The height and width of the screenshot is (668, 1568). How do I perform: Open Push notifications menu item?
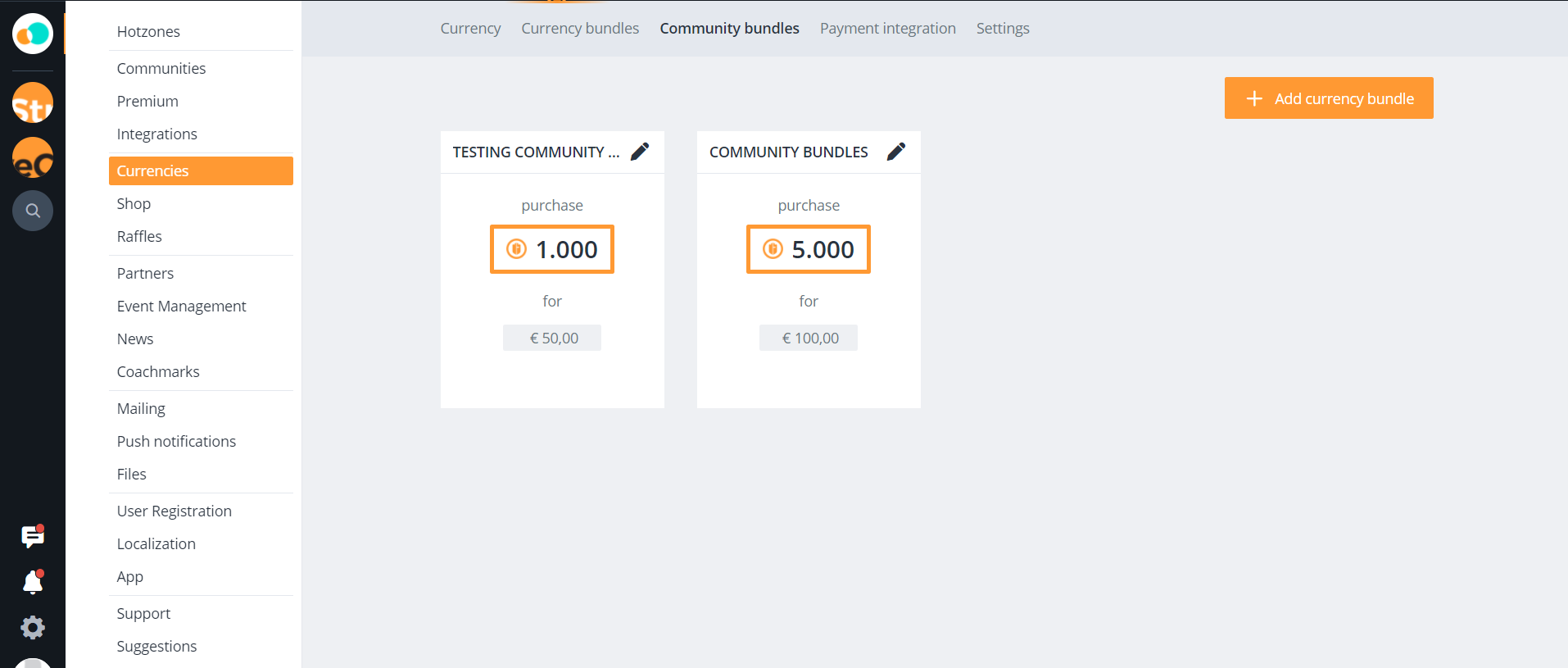click(176, 442)
